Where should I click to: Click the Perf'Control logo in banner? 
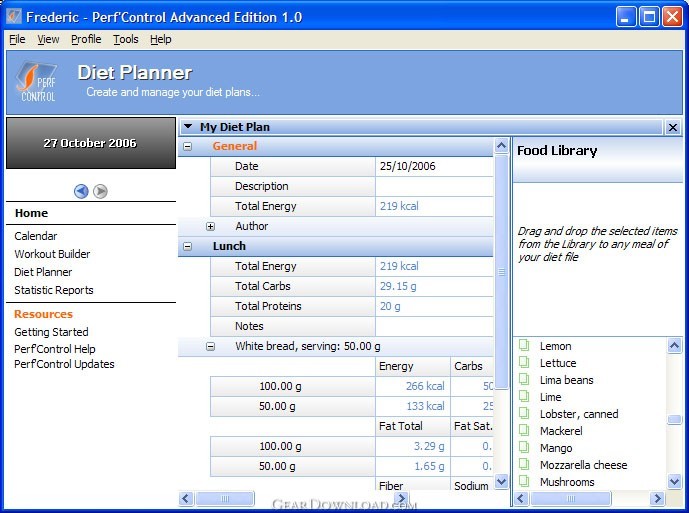[37, 82]
